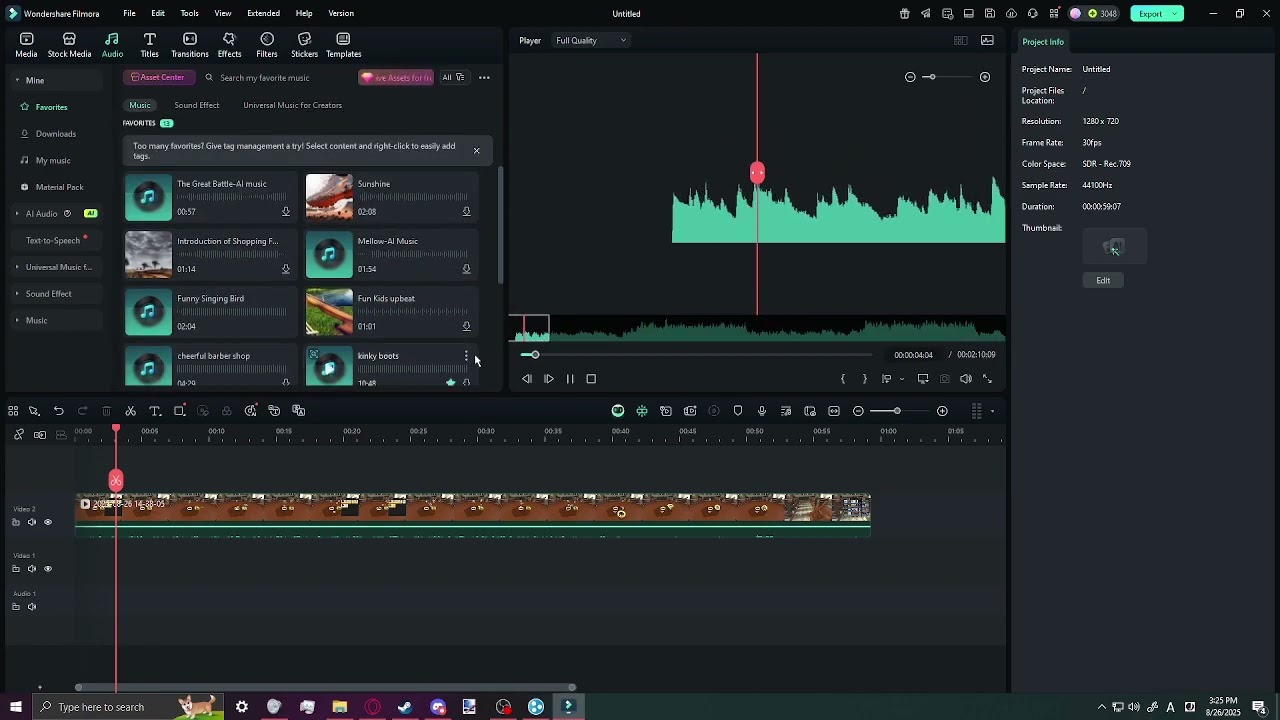Click the player progress slider handle

coord(535,355)
